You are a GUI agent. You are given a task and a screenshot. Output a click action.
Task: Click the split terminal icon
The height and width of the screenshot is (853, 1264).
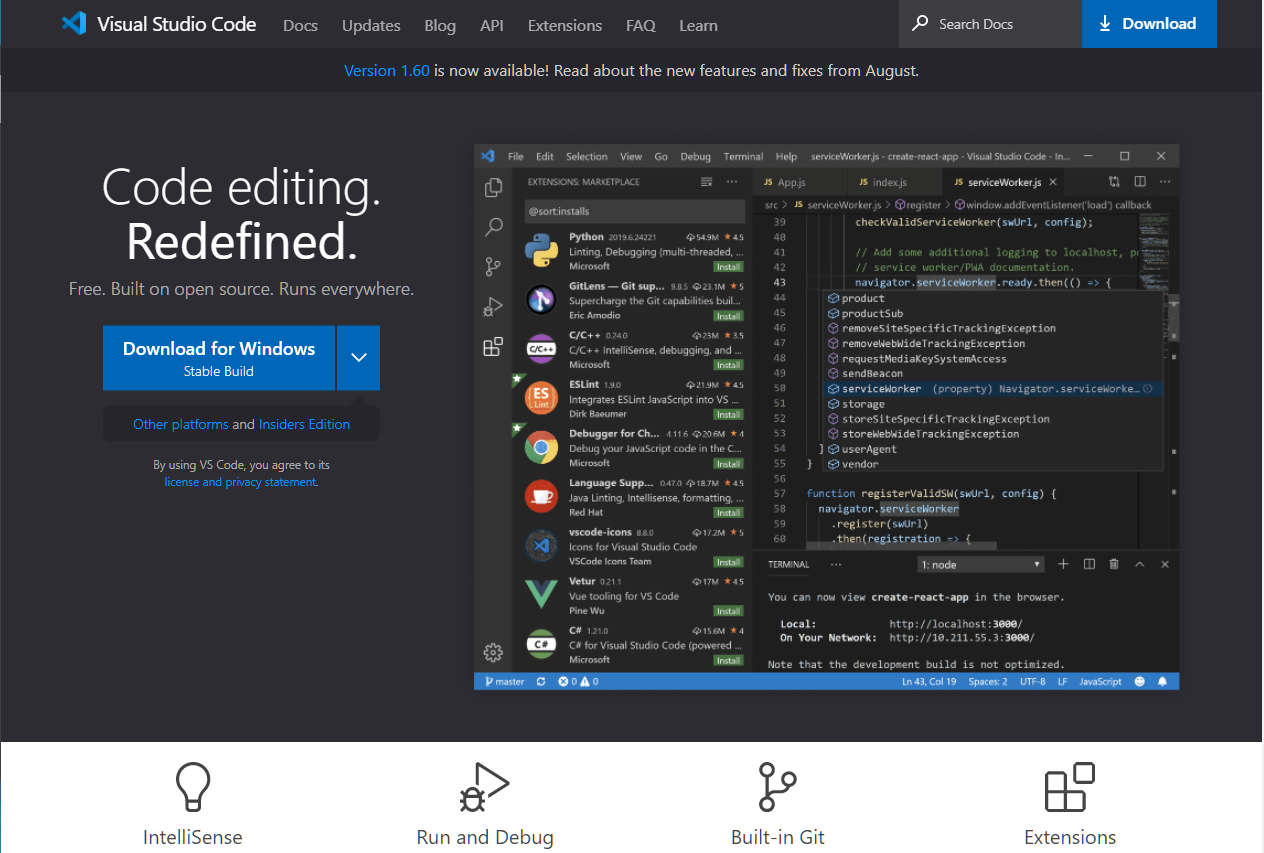(1089, 564)
